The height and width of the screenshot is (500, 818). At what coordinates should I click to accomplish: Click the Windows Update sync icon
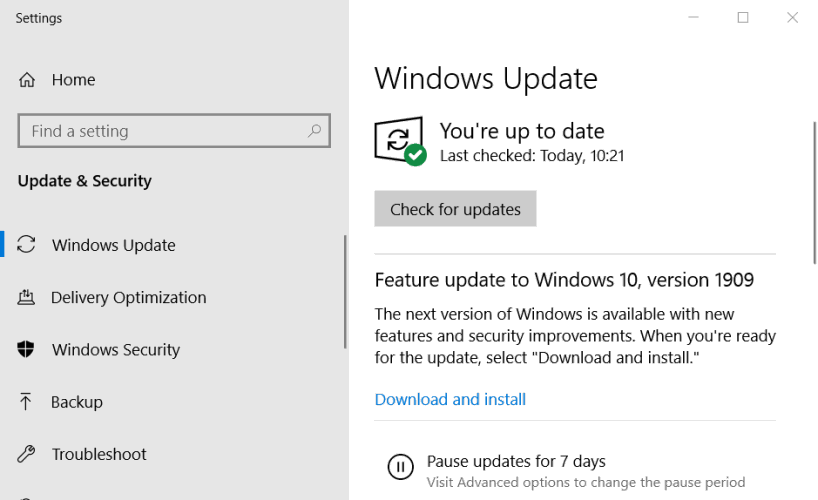[x=27, y=245]
